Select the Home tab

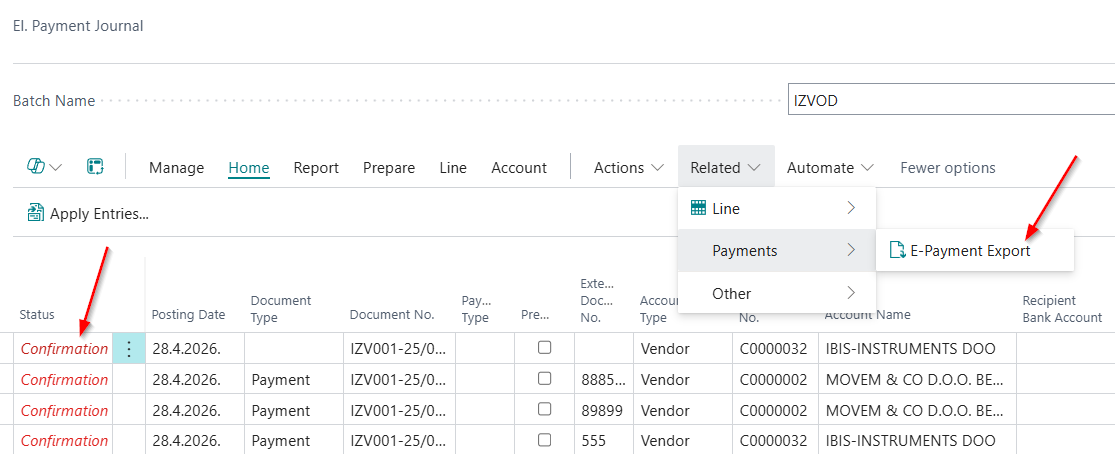point(249,168)
